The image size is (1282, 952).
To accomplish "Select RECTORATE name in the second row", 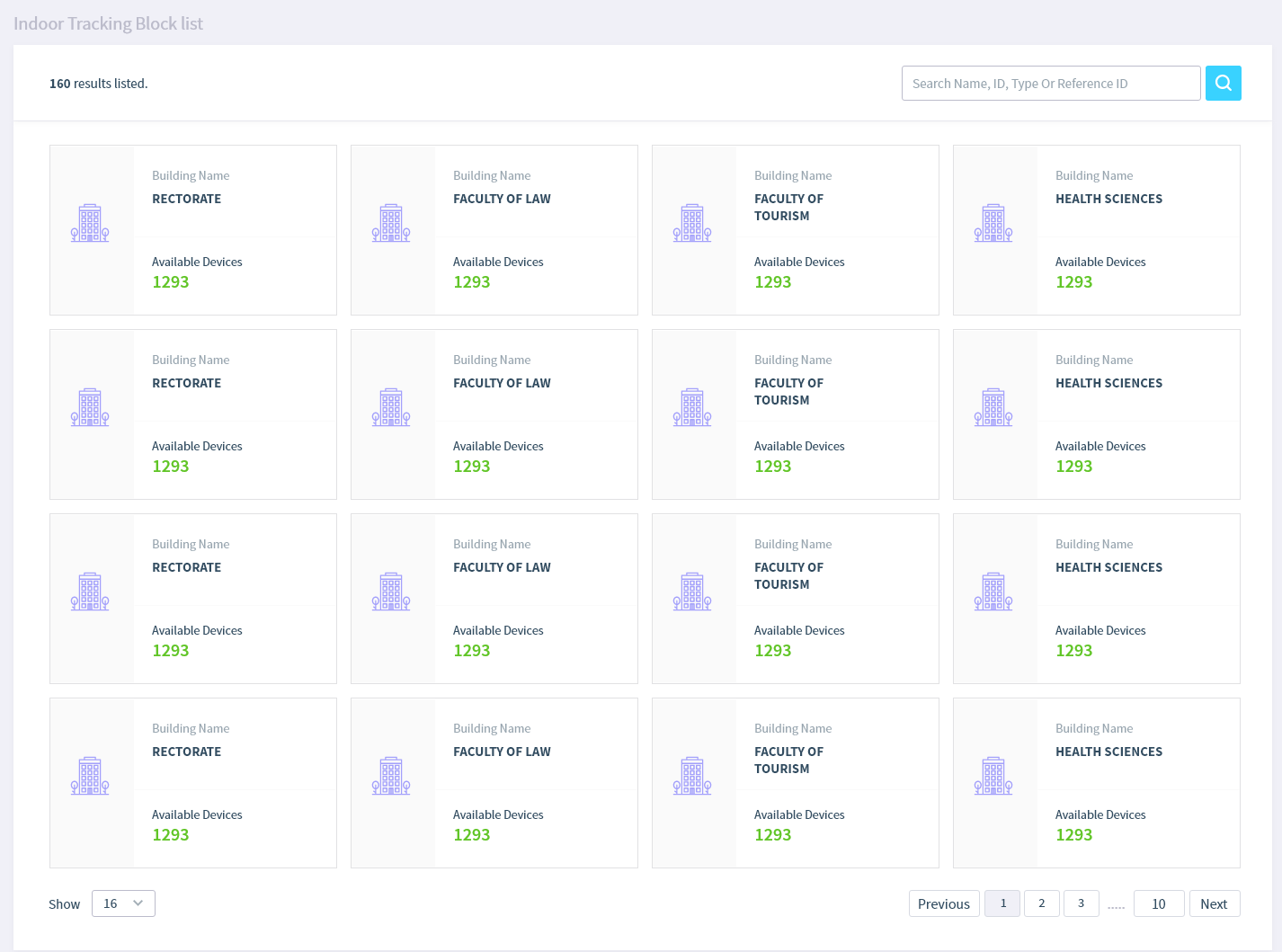I will tap(187, 383).
